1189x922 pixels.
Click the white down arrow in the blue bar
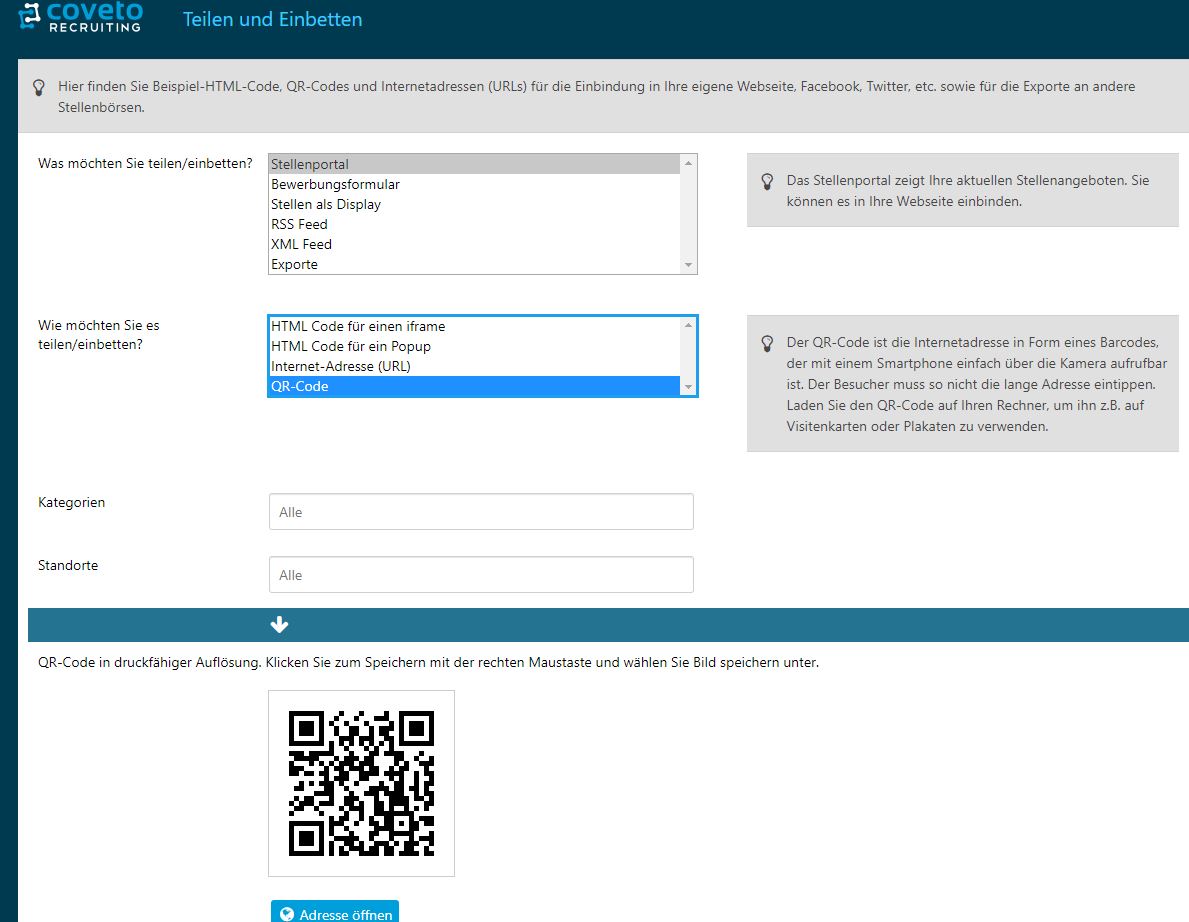pyautogui.click(x=279, y=625)
